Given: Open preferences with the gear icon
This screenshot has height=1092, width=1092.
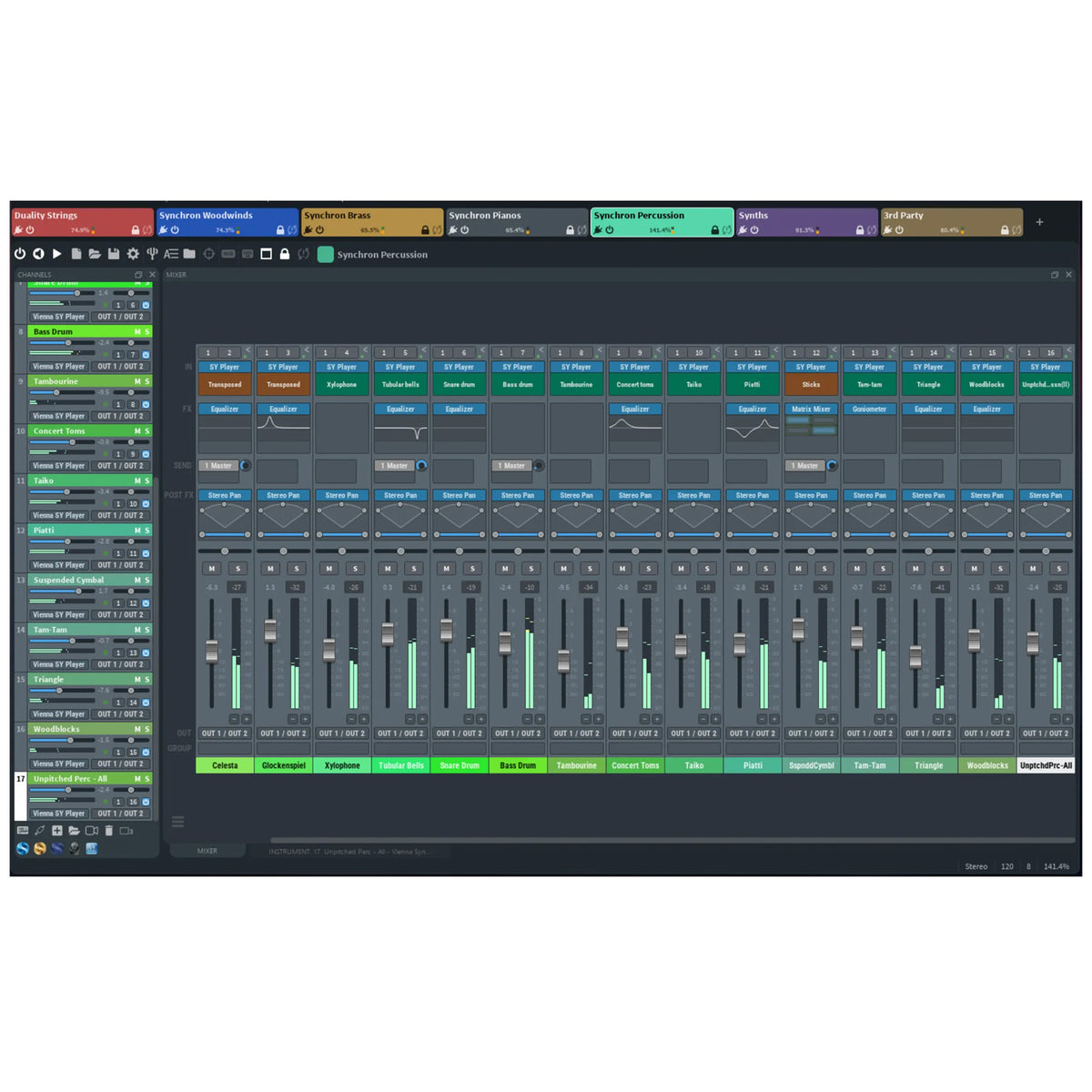Looking at the screenshot, I should [x=133, y=254].
